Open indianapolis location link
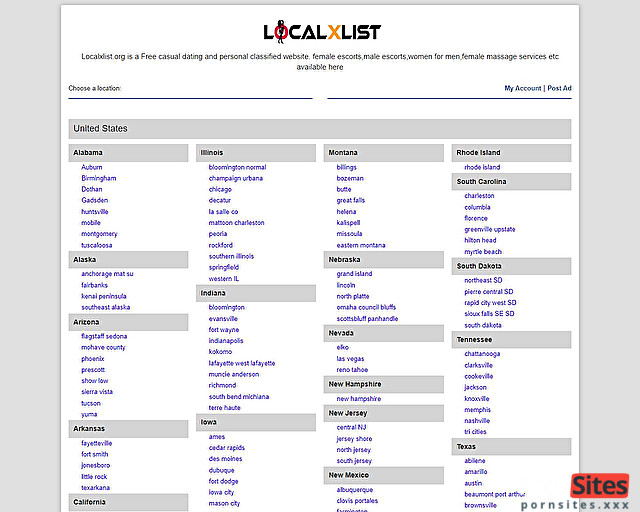Viewport: 640px width, 512px height. tap(226, 341)
